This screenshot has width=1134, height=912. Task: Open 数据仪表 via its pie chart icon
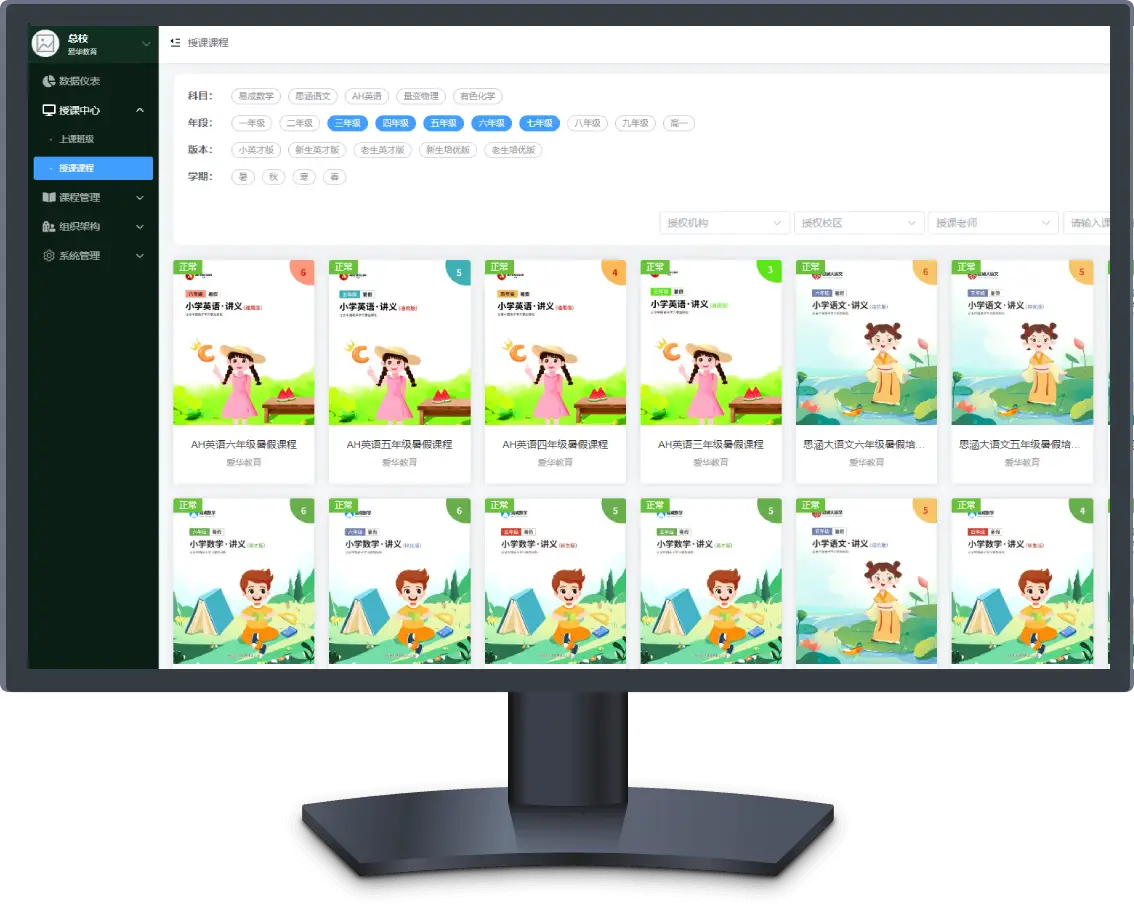coord(49,81)
